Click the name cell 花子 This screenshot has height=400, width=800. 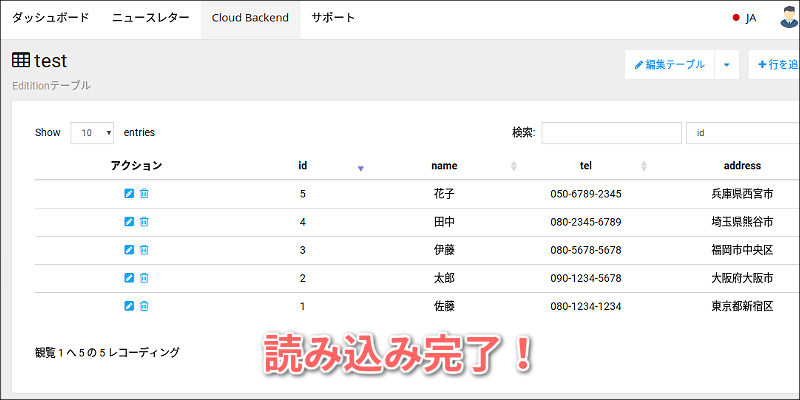tap(444, 194)
